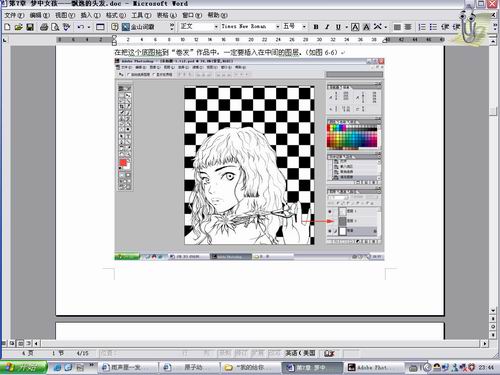Toggle italic formatting
Viewport: 500px width, 375px height.
pyautogui.click(x=327, y=27)
